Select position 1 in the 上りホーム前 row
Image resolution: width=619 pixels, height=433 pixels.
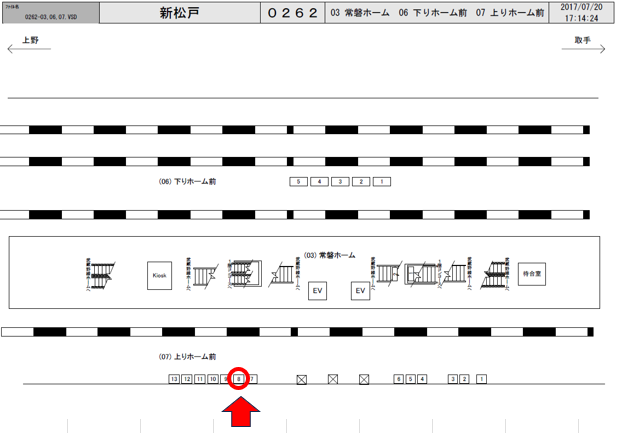click(x=481, y=379)
